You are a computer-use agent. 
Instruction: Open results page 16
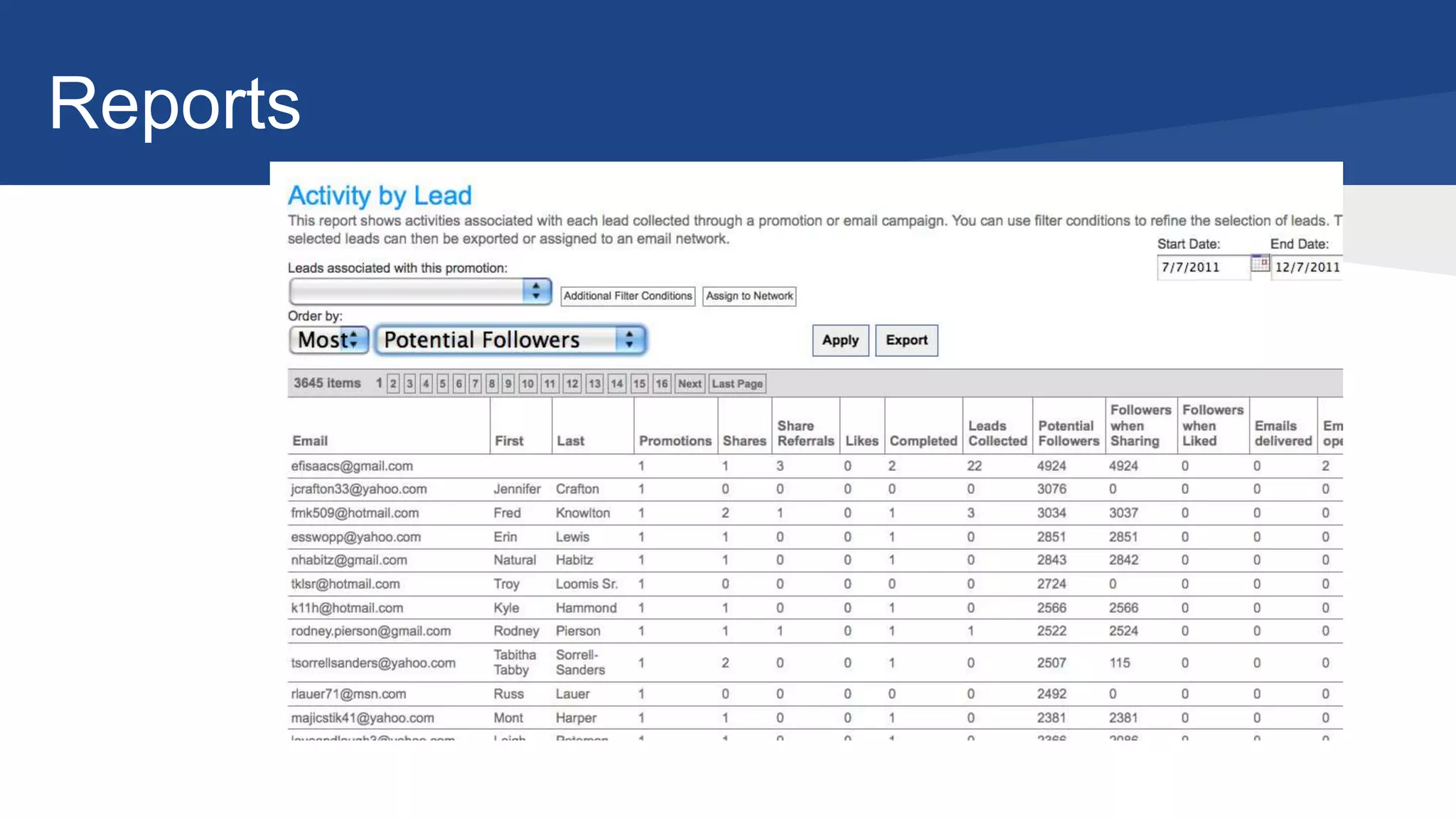point(662,384)
